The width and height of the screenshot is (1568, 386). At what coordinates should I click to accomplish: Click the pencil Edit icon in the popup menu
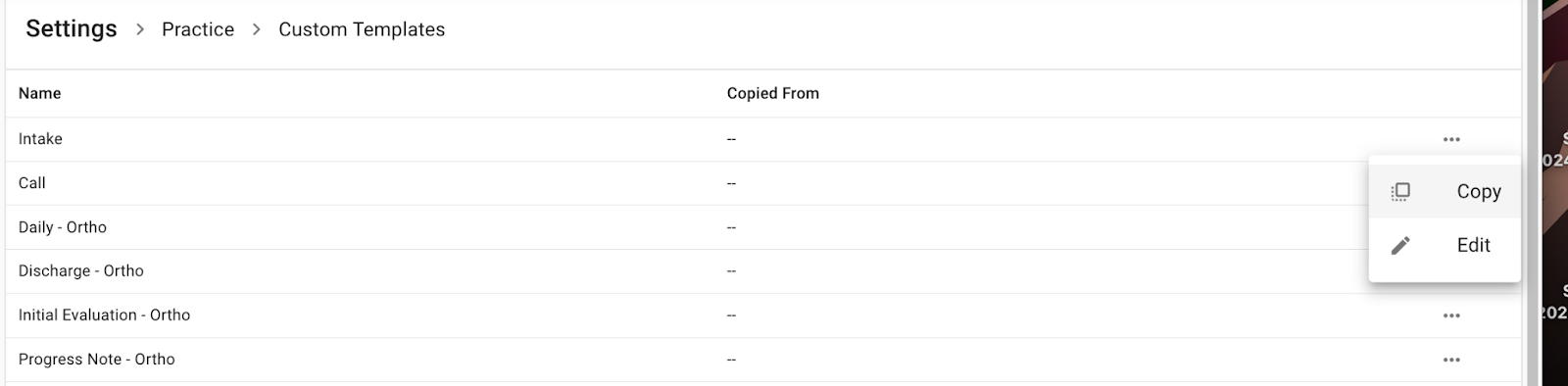pos(1400,245)
